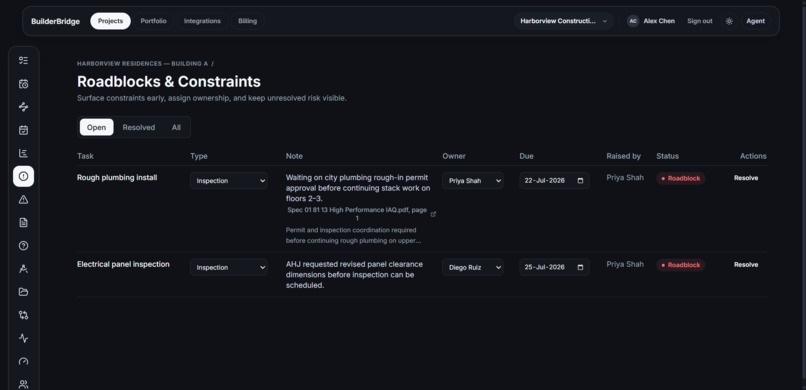Click the Note column header
Viewport: 806px width, 390px height.
[x=295, y=156]
